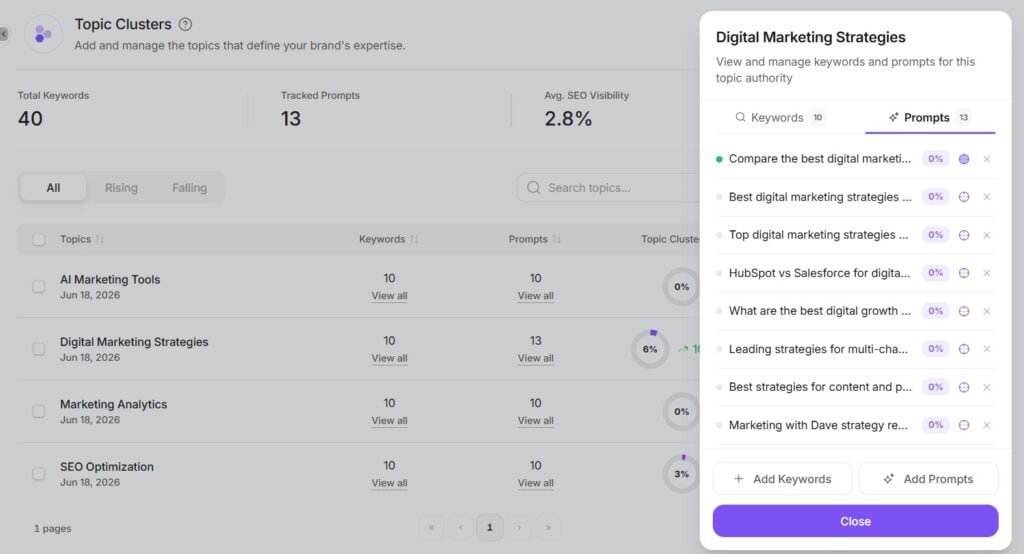Switch to the Keywords tab in the panel
Screen dimensions: 1024x554
pyautogui.click(x=780, y=118)
